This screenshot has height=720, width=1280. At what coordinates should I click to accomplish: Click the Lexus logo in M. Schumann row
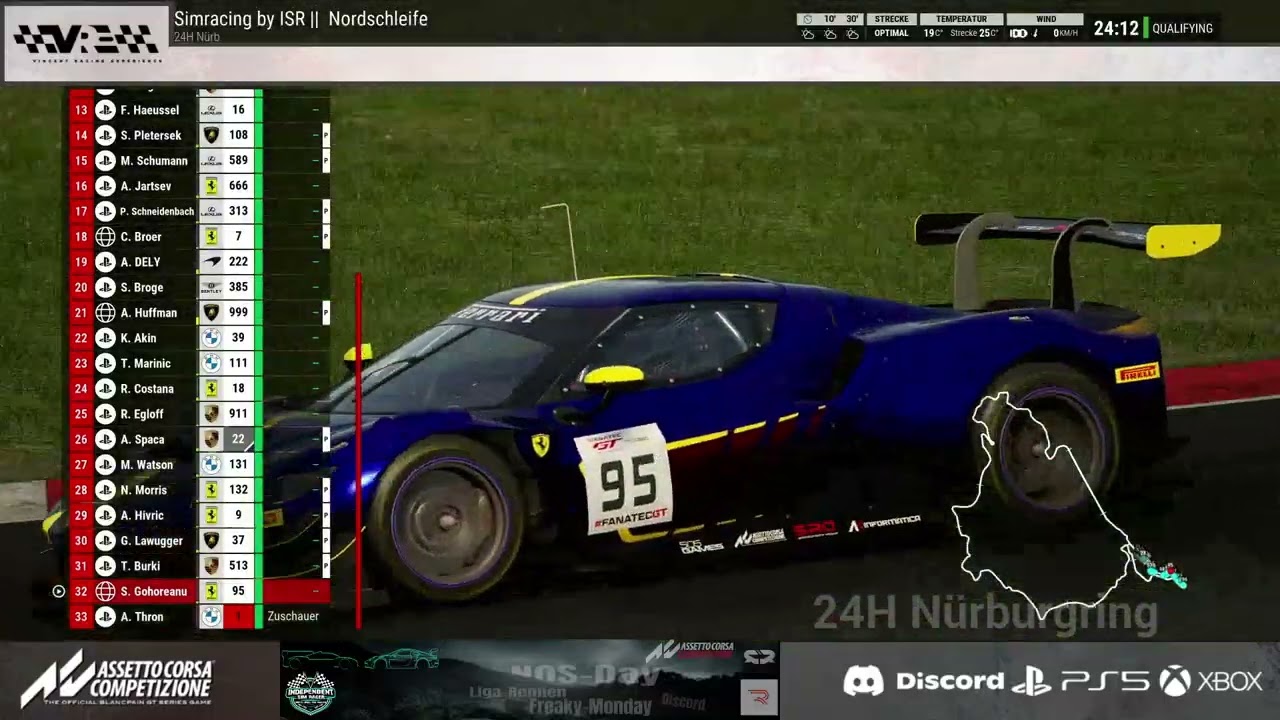click(x=211, y=161)
